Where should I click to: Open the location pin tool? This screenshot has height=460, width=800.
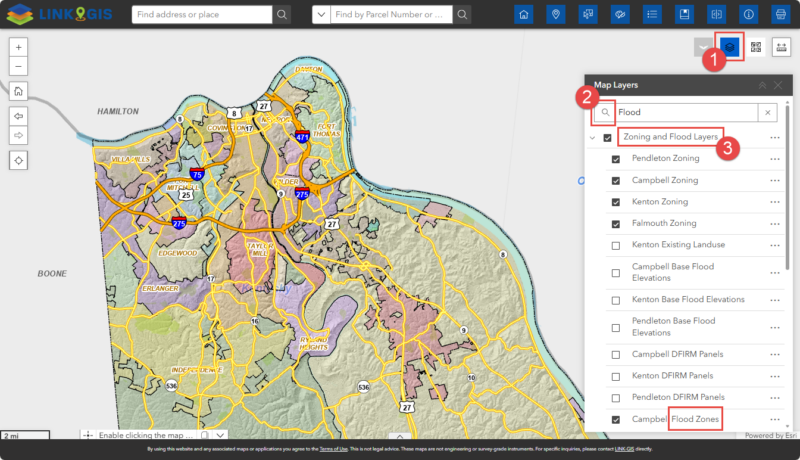tap(556, 14)
